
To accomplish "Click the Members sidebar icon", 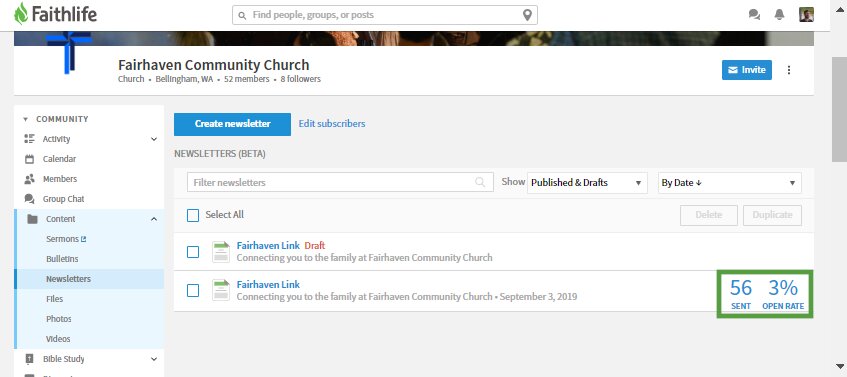I will [x=29, y=179].
